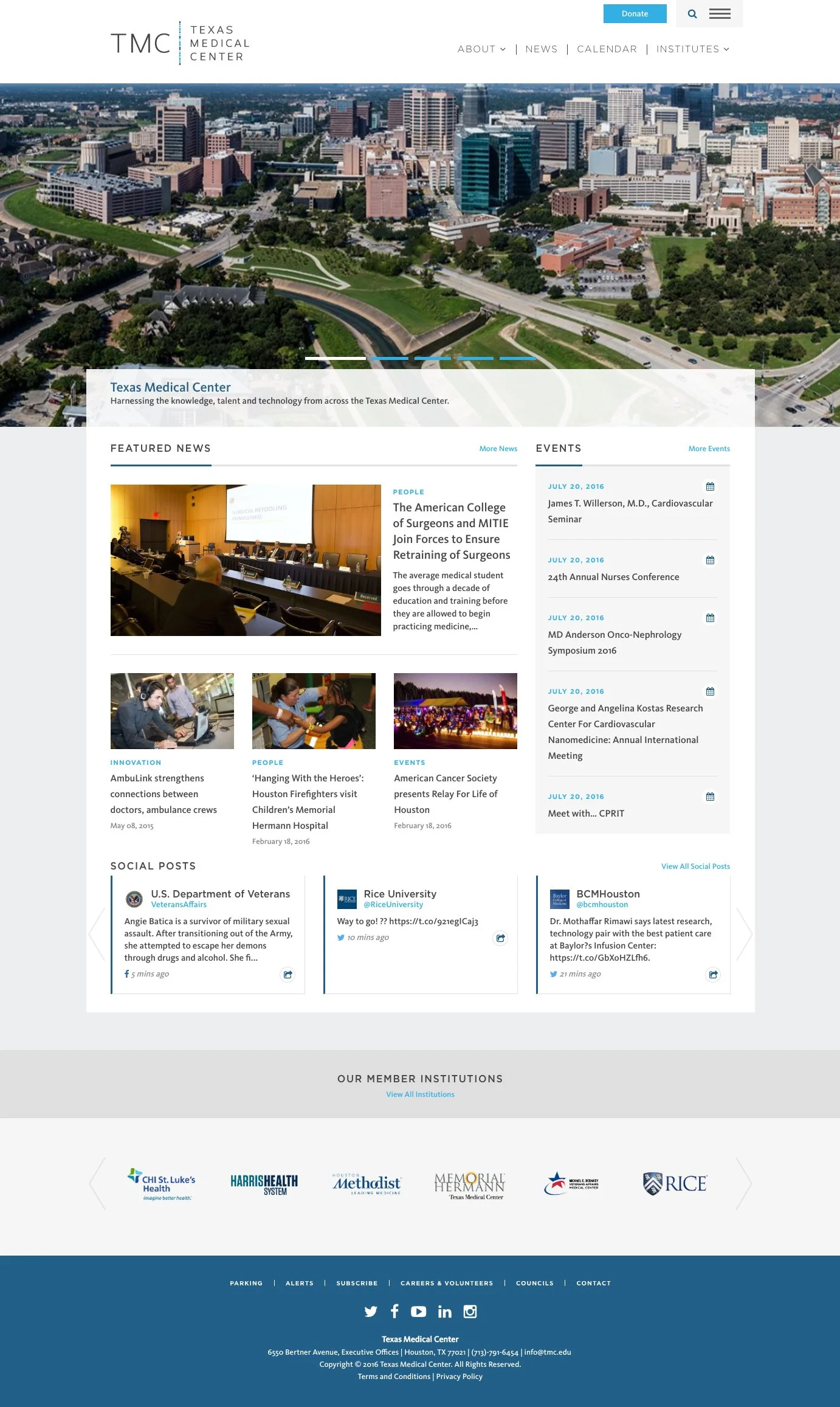Screen dimensions: 840x1407
Task: Click calendar icon for James T. Willerson seminar
Action: click(x=710, y=486)
